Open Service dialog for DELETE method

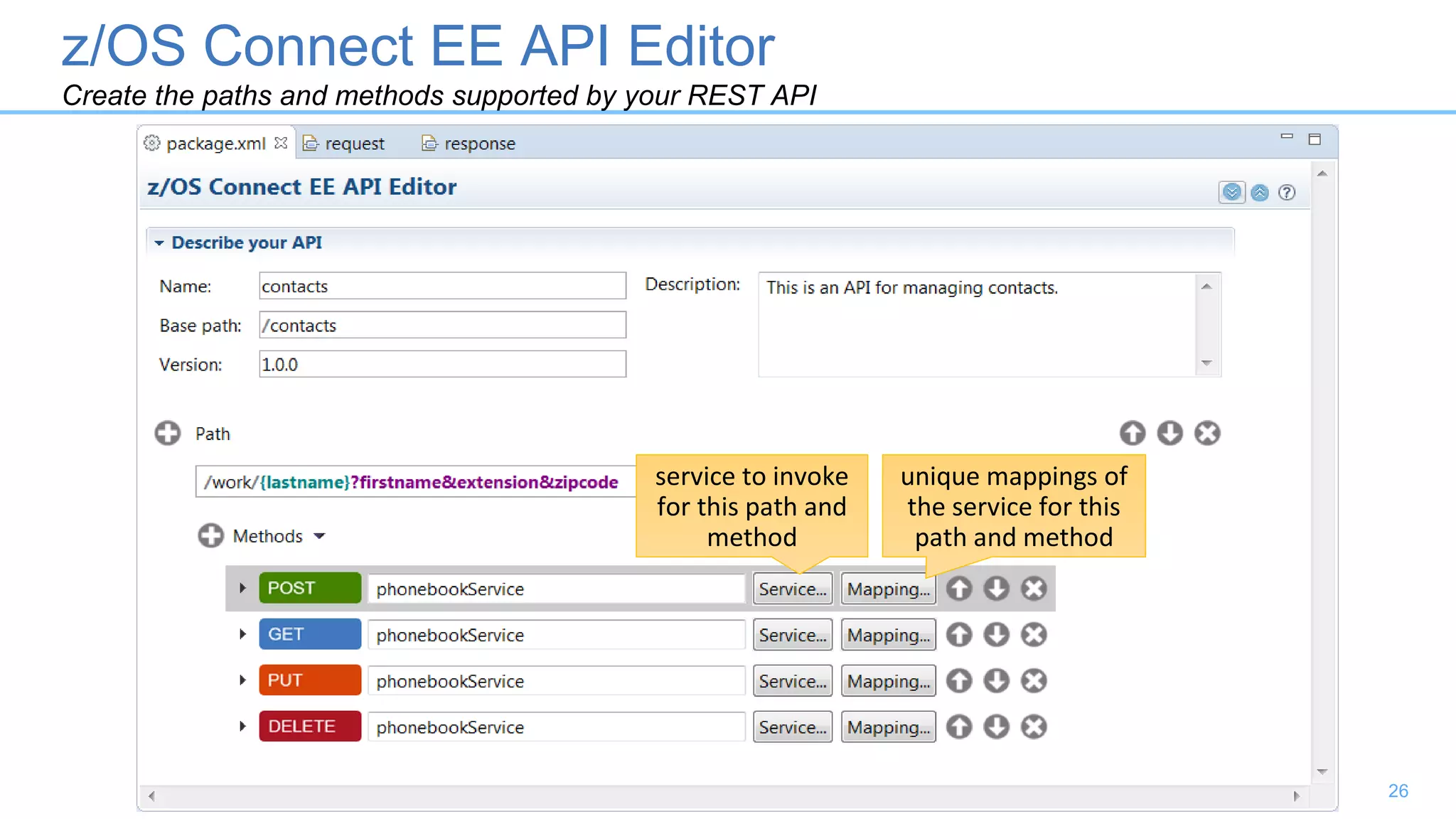[793, 727]
